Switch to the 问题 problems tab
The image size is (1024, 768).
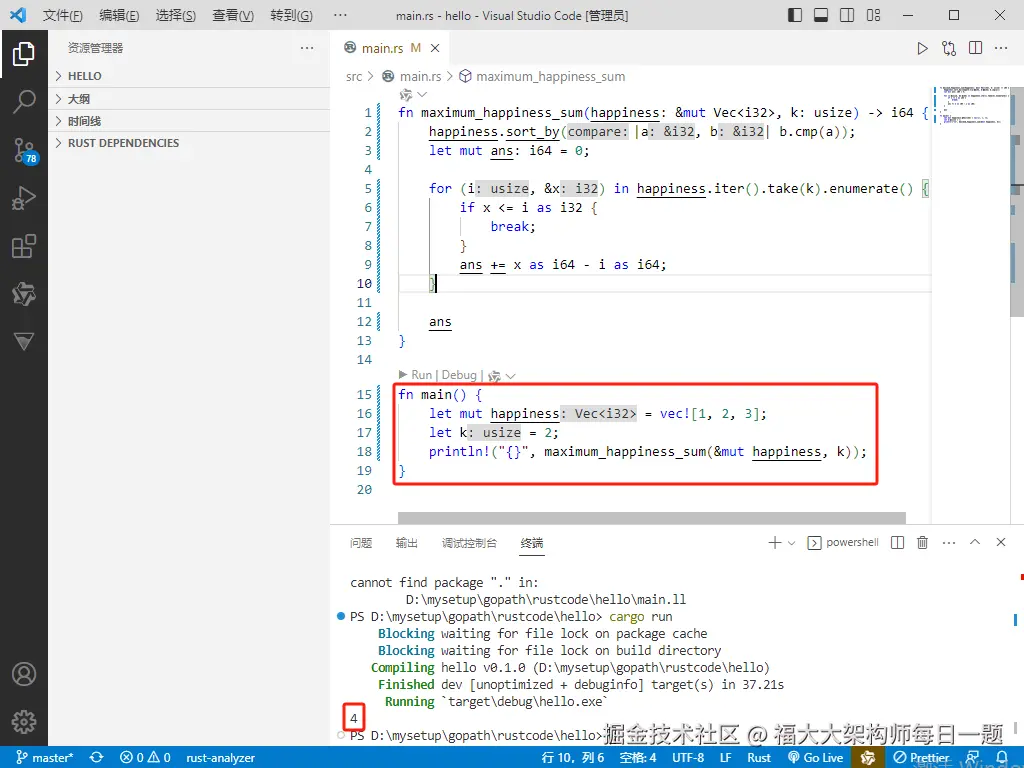[360, 543]
